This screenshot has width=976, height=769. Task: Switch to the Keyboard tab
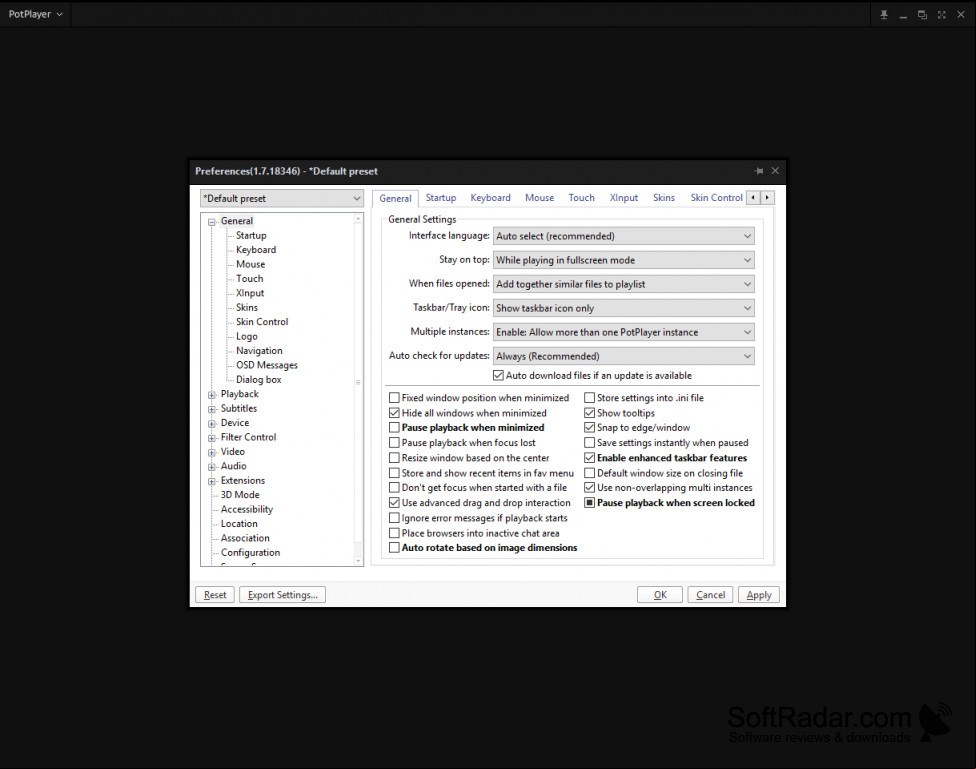pos(490,198)
